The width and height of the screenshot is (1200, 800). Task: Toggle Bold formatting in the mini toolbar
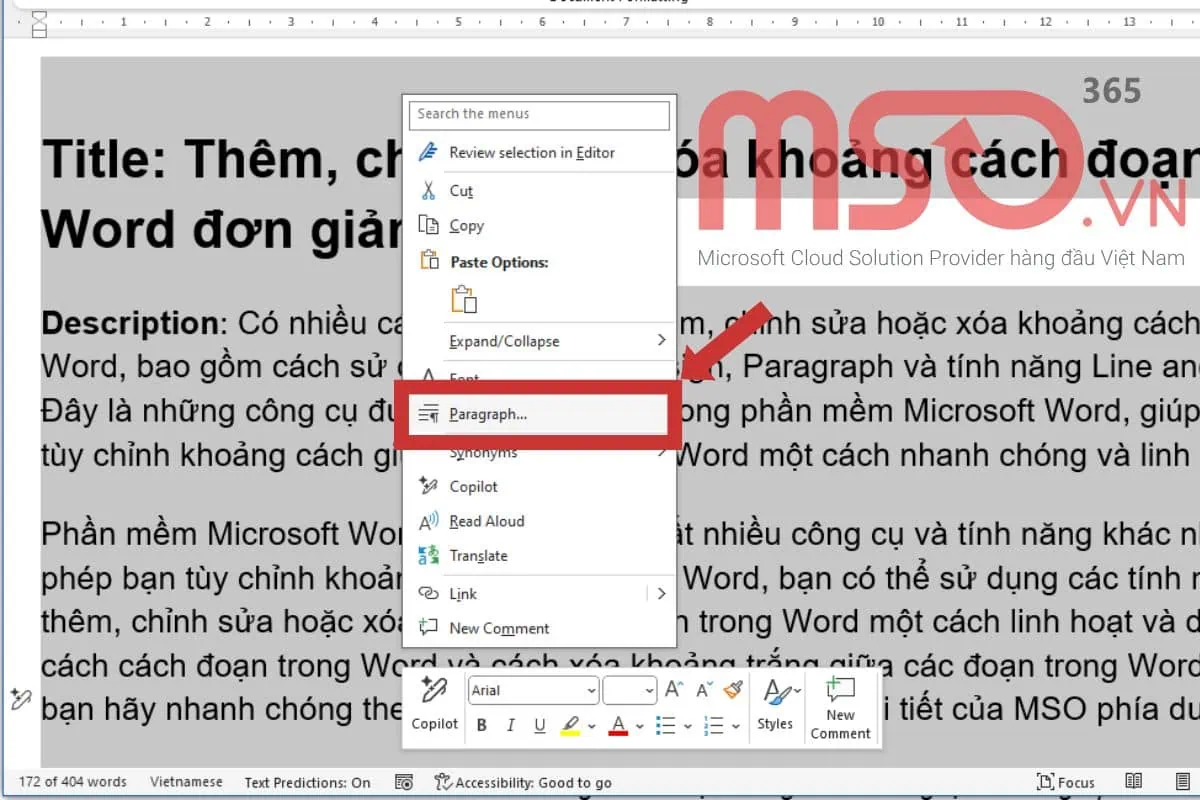(481, 725)
